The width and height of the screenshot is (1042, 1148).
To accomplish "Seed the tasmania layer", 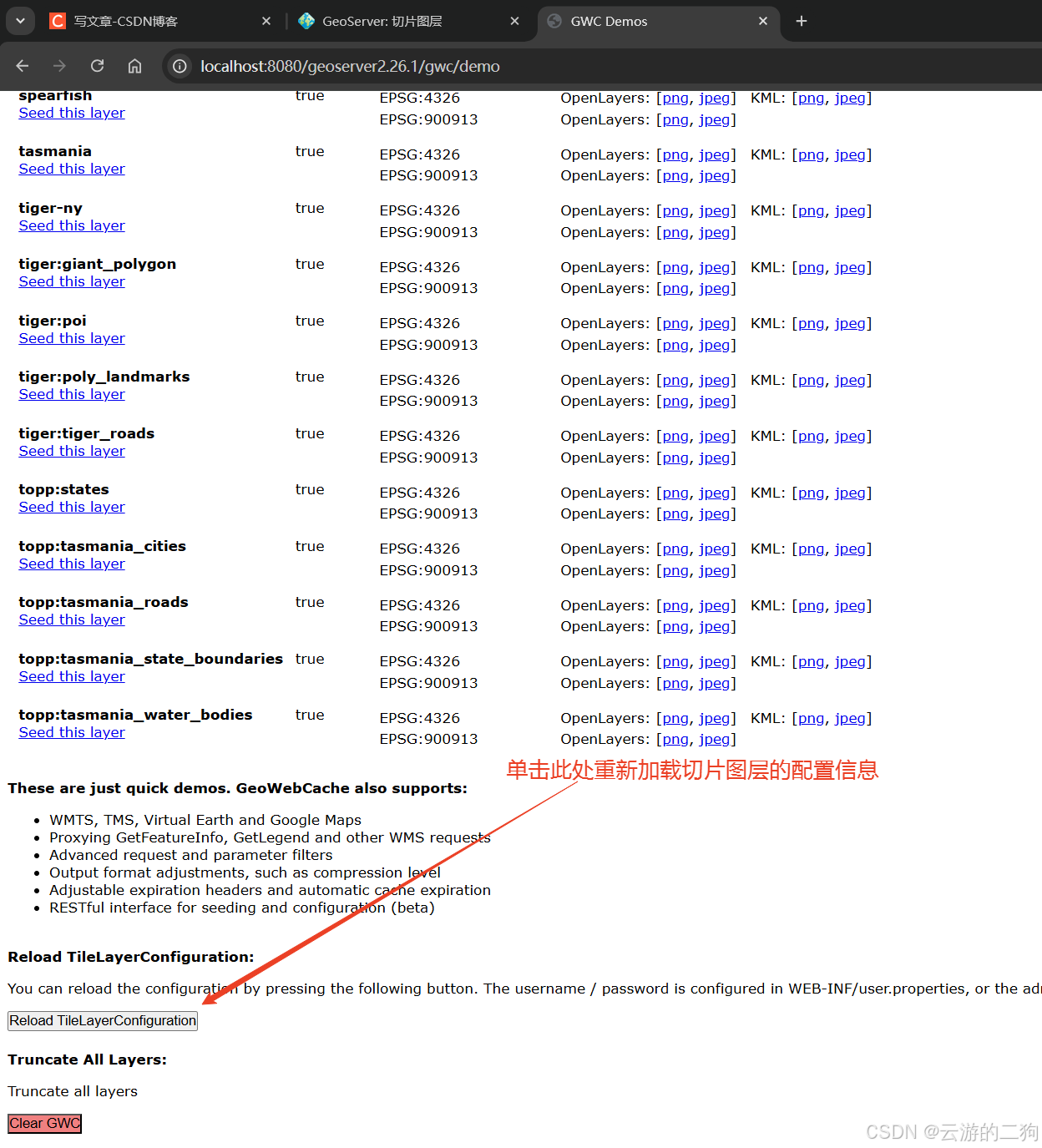I will click(x=72, y=169).
